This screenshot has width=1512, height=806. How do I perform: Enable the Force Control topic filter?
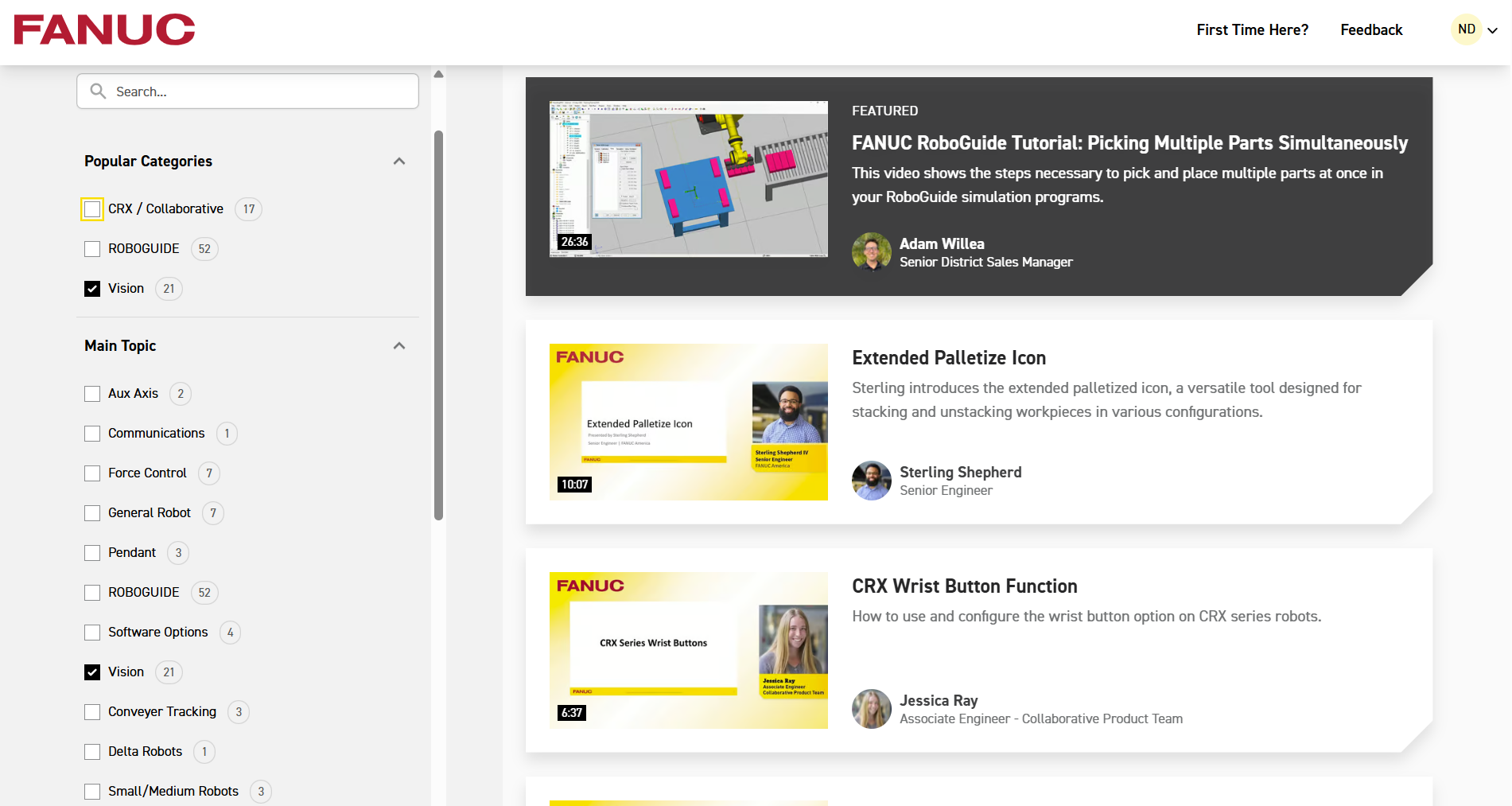(92, 473)
